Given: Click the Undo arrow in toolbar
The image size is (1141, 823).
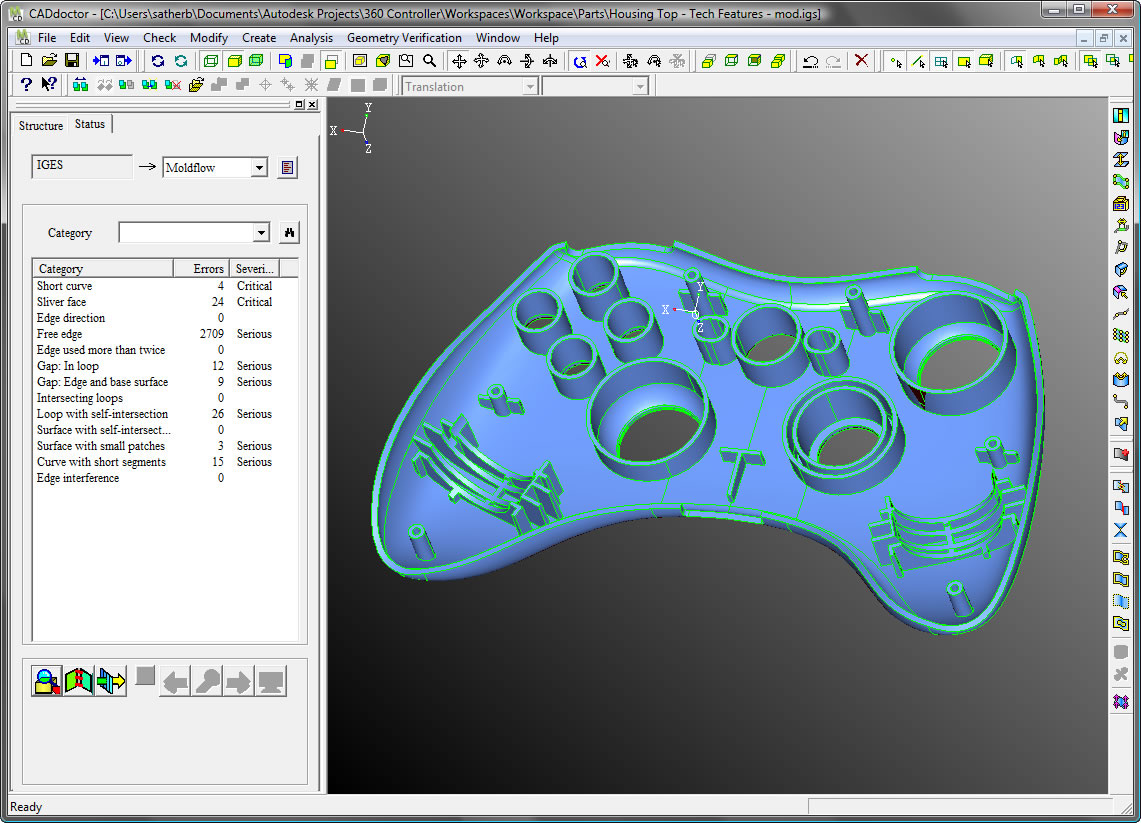Looking at the screenshot, I should tap(810, 61).
